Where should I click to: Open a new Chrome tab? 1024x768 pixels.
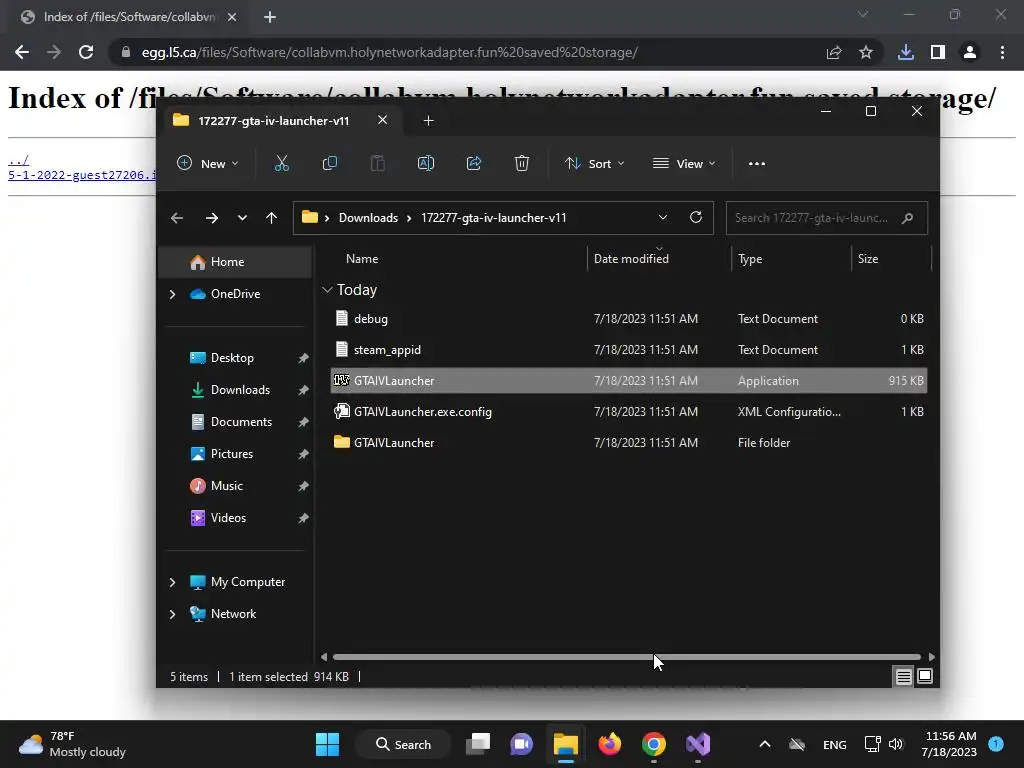[270, 17]
